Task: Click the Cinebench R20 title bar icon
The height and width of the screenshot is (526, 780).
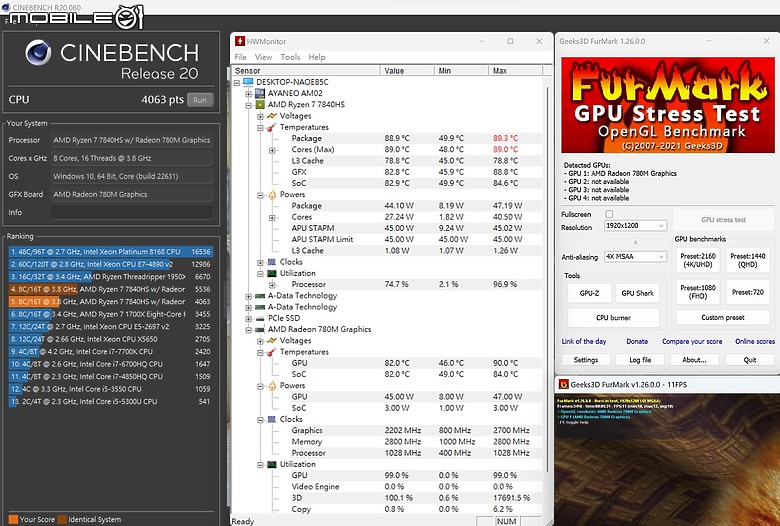Action: 5,7
